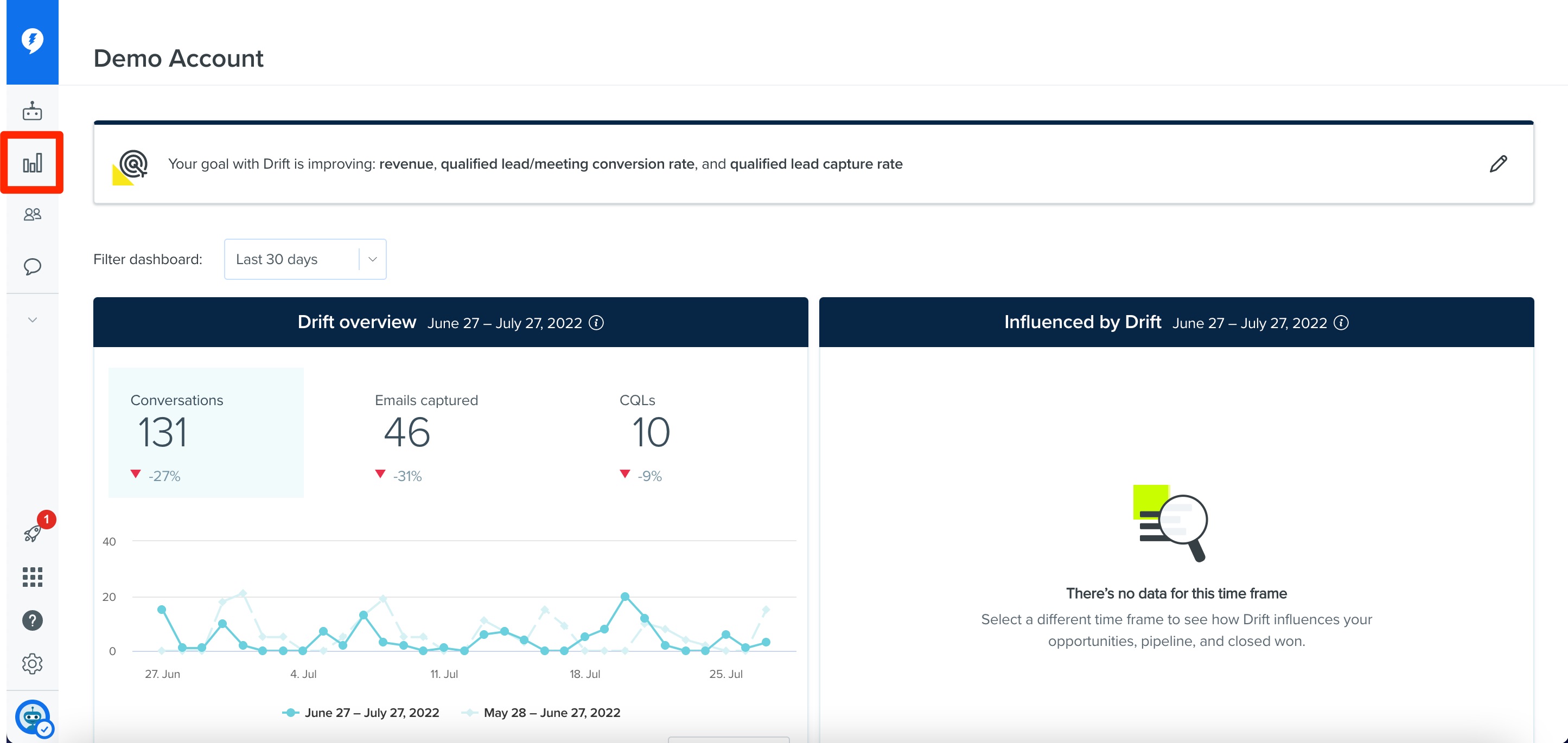Image resolution: width=1568 pixels, height=743 pixels.
Task: Click the 11. Jul axis label
Action: point(444,674)
